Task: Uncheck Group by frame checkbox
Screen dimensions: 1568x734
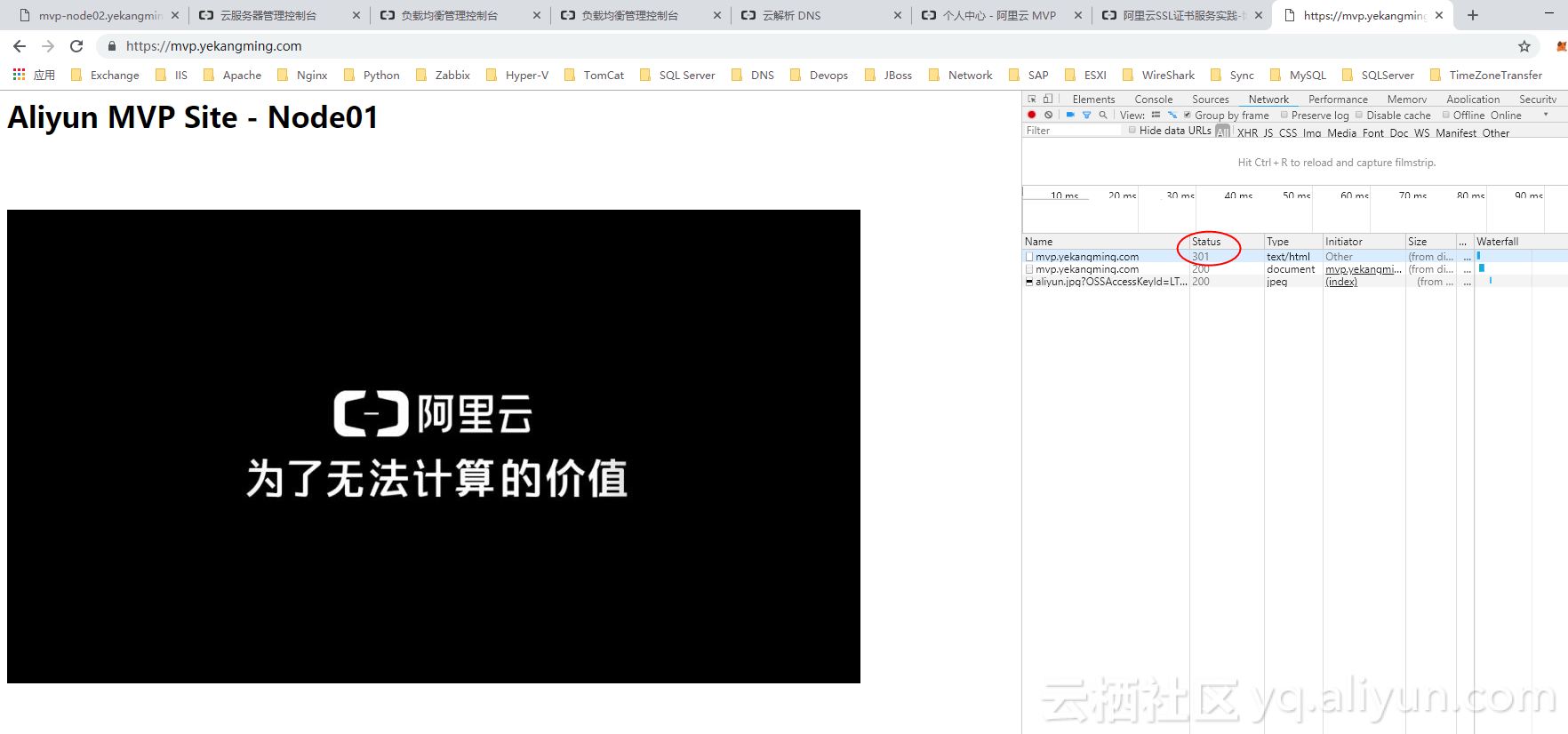Action: pos(1188,115)
